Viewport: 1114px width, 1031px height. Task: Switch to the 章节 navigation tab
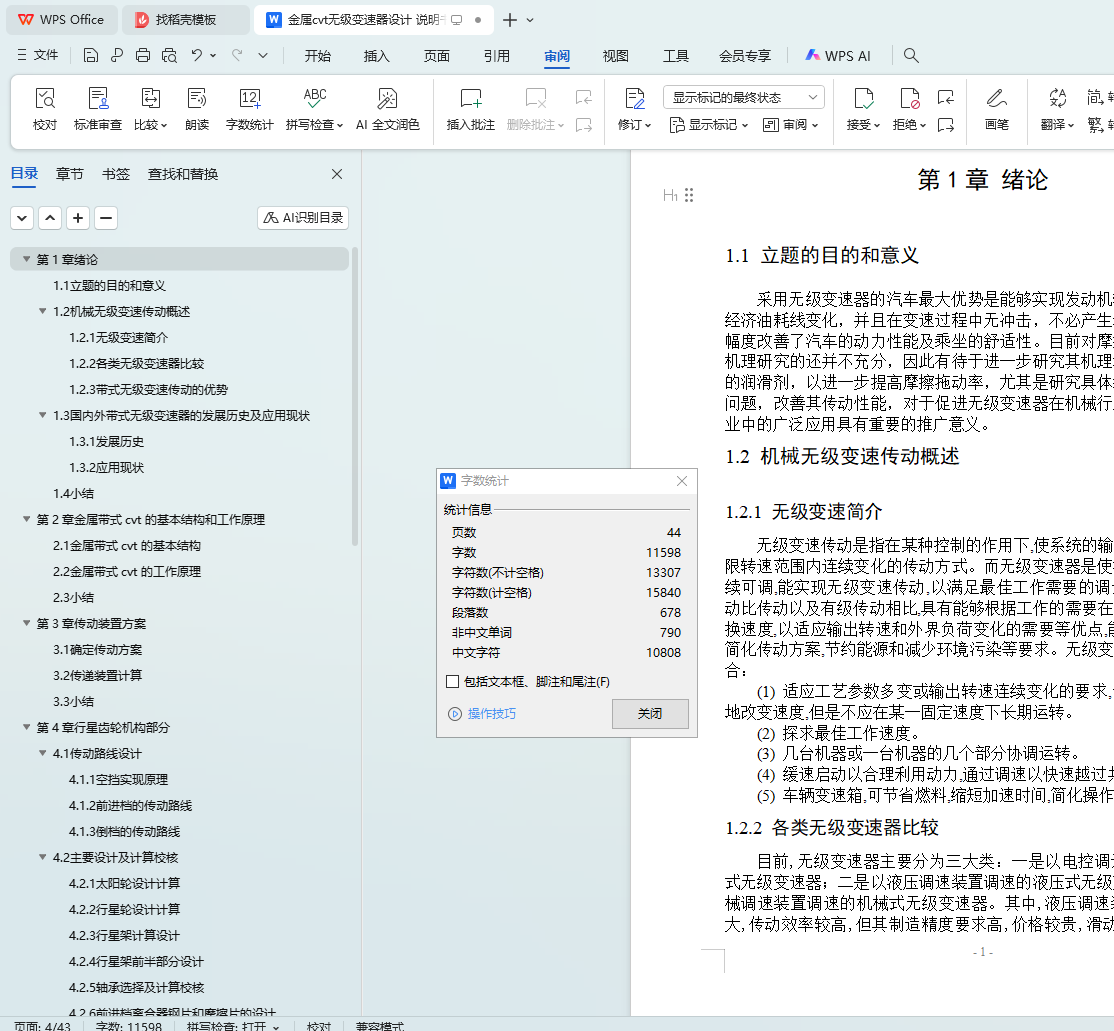coord(70,174)
